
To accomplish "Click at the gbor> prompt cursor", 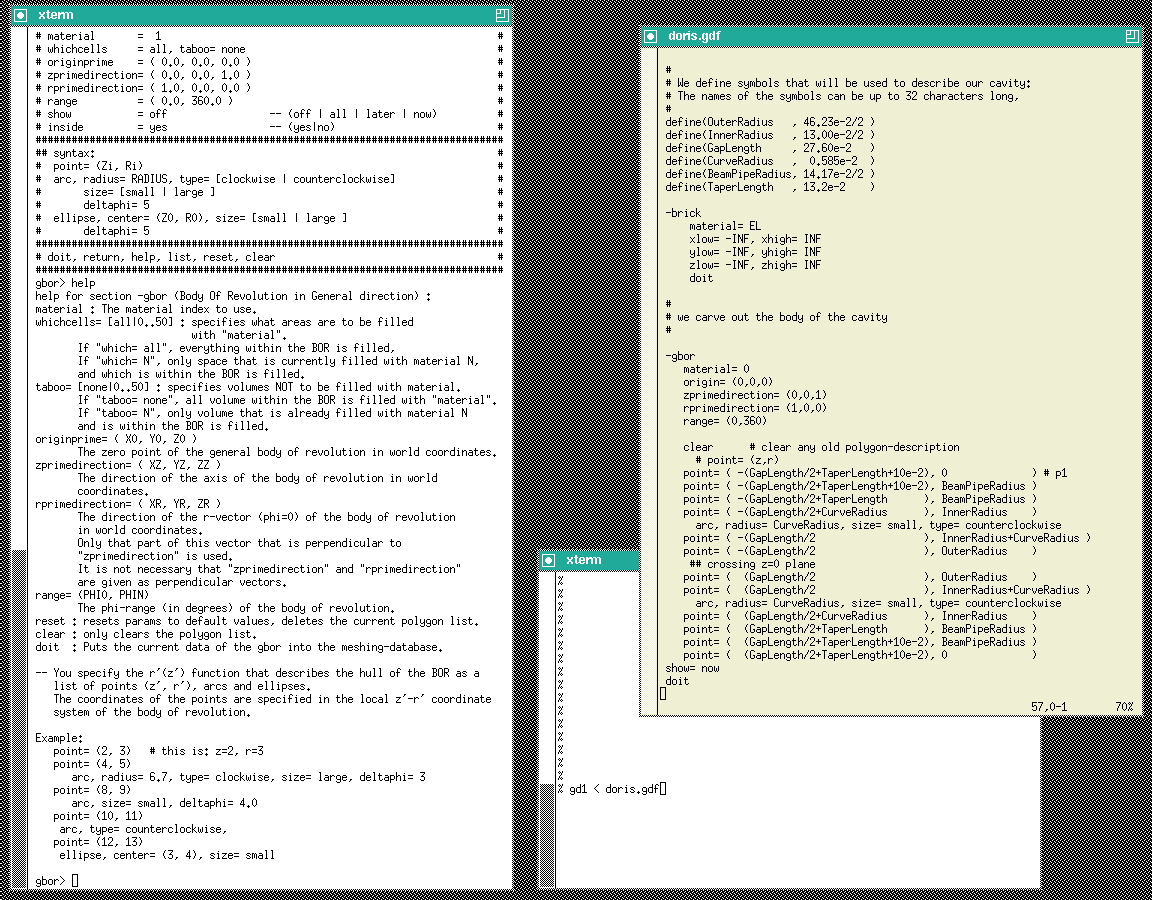I will coord(75,881).
